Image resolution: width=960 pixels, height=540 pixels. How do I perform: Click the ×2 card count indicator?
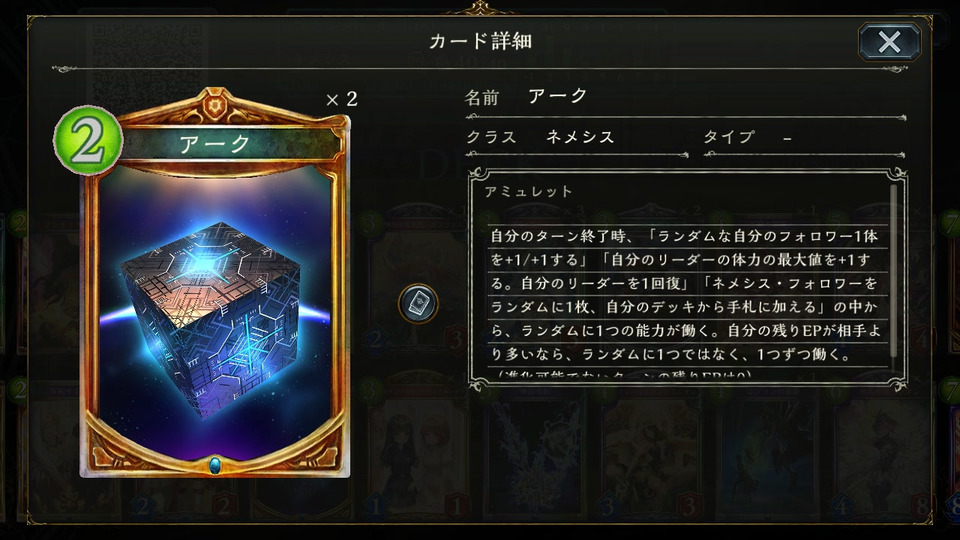point(342,99)
